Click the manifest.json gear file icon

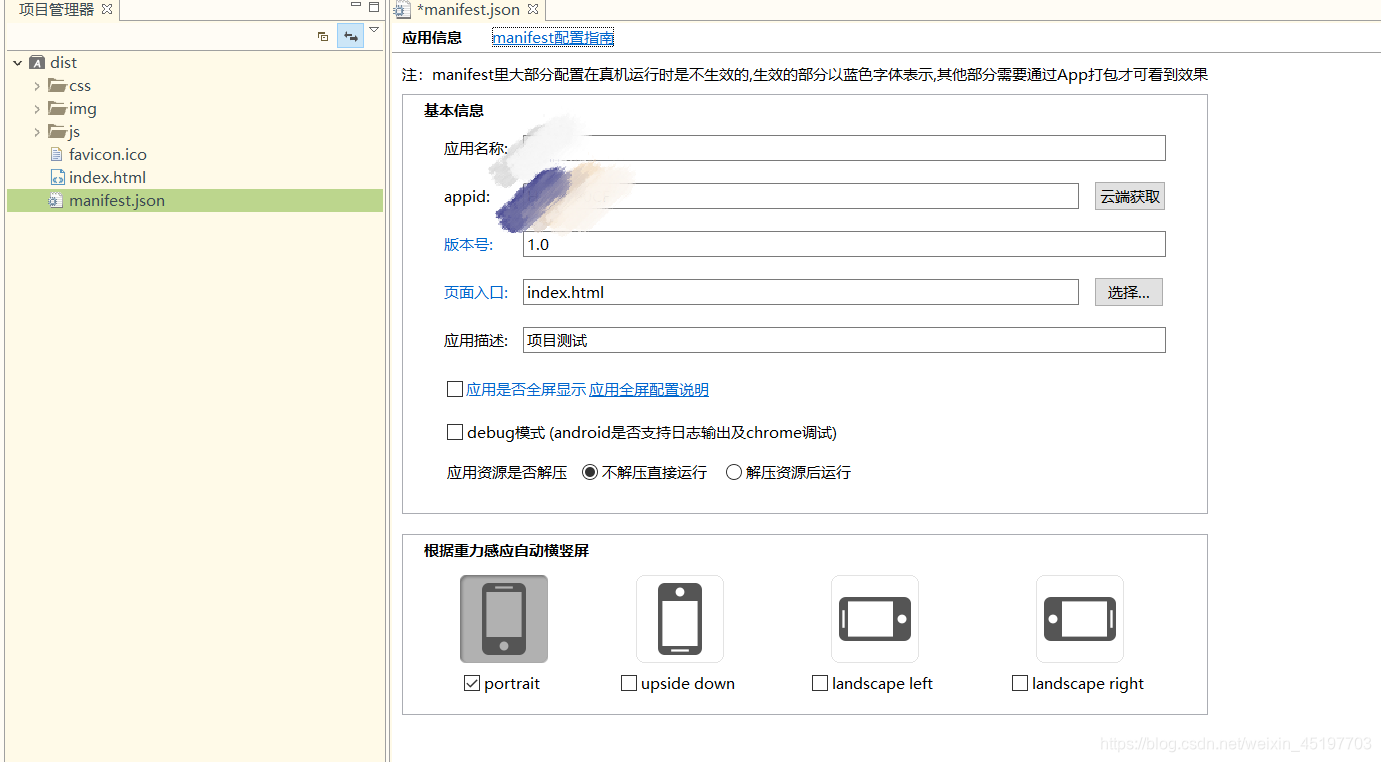tap(58, 200)
